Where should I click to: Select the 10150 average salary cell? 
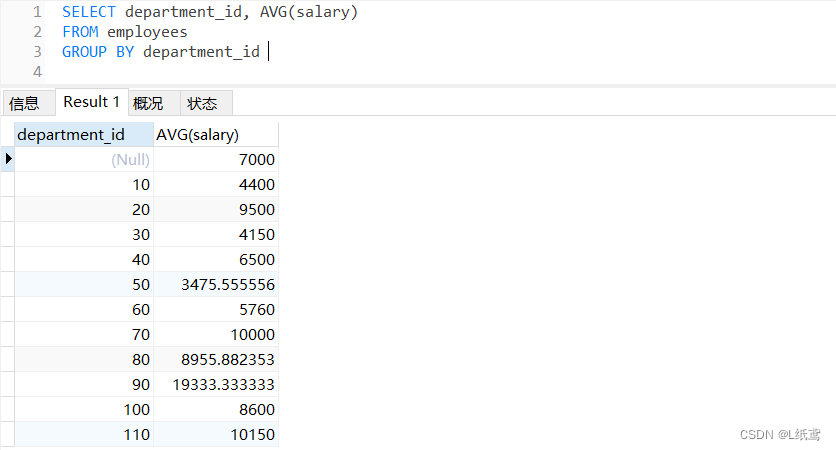(216, 435)
